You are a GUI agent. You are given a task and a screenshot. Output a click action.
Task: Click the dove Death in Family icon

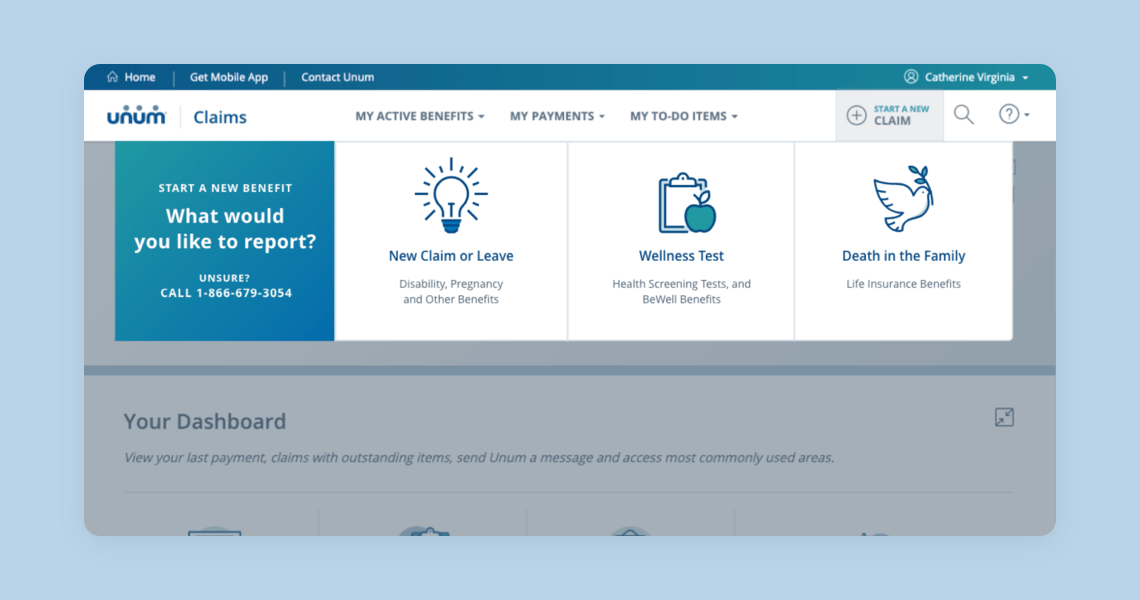click(x=903, y=198)
